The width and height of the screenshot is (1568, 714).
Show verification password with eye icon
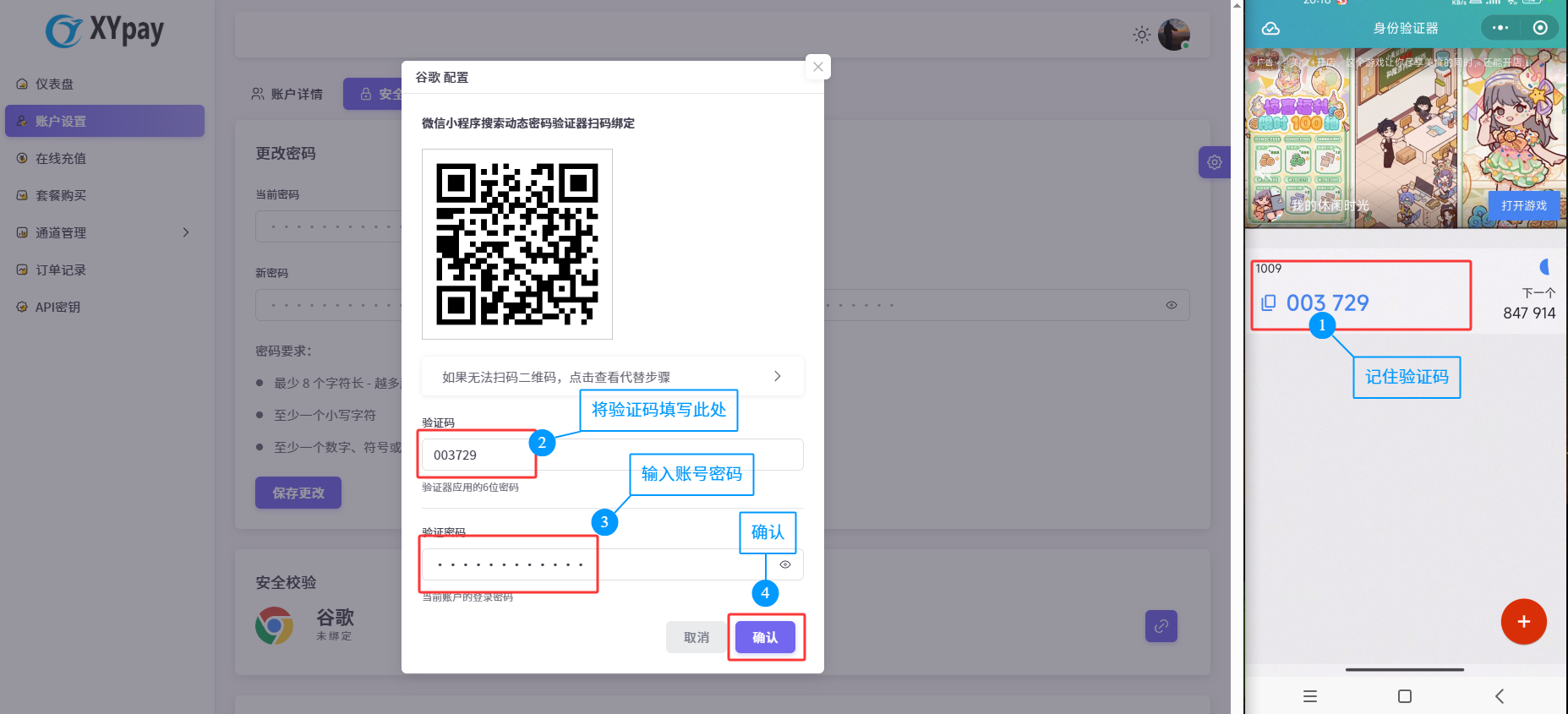785,564
